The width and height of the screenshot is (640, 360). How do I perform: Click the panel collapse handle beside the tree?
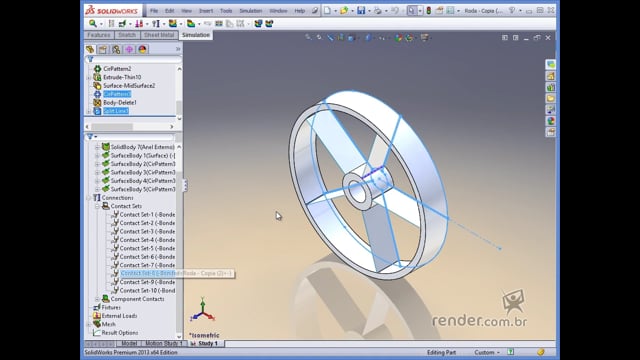coord(185,185)
